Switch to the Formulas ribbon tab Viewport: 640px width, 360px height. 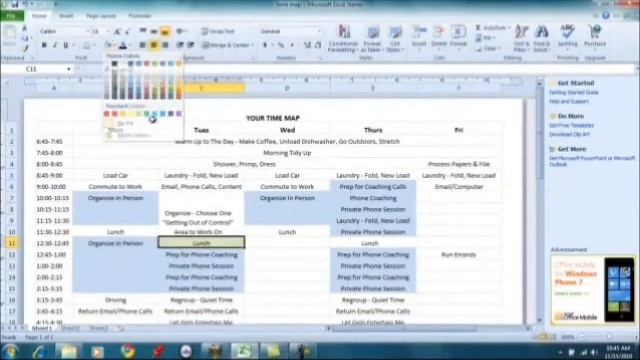(140, 16)
